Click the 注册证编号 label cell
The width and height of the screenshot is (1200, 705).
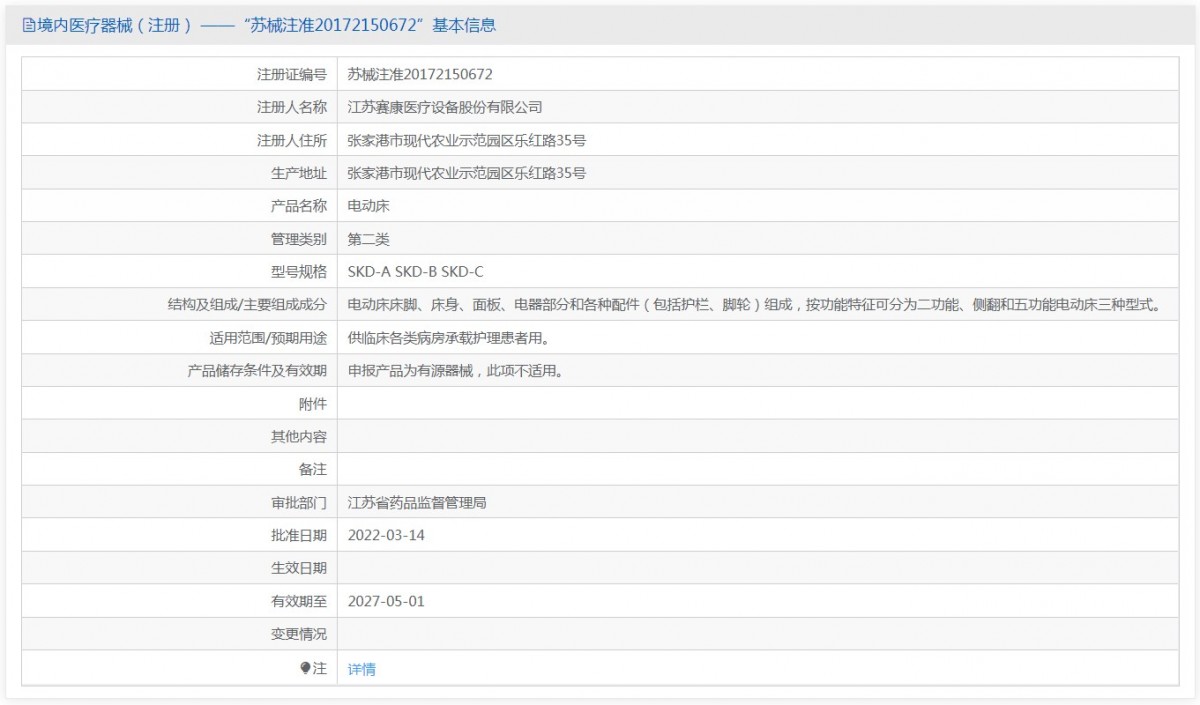[292, 74]
